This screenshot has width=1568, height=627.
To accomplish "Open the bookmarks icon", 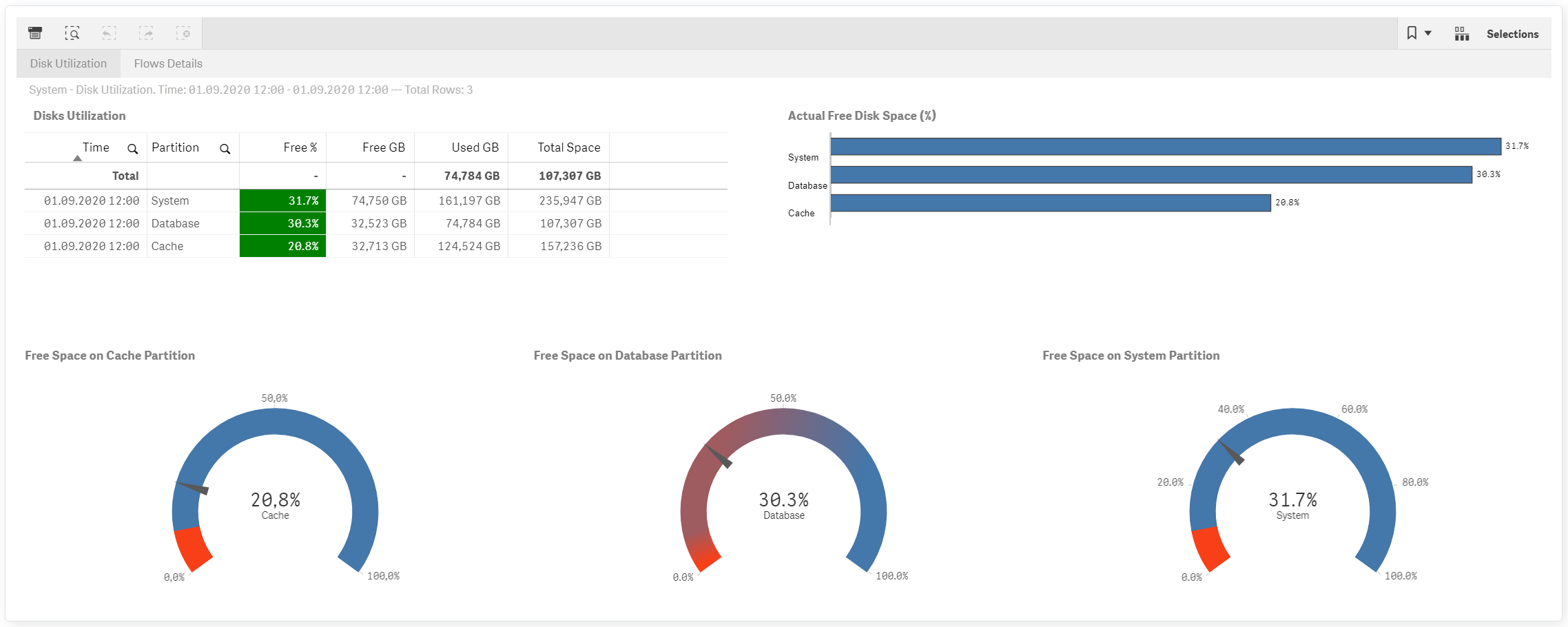I will (1412, 33).
